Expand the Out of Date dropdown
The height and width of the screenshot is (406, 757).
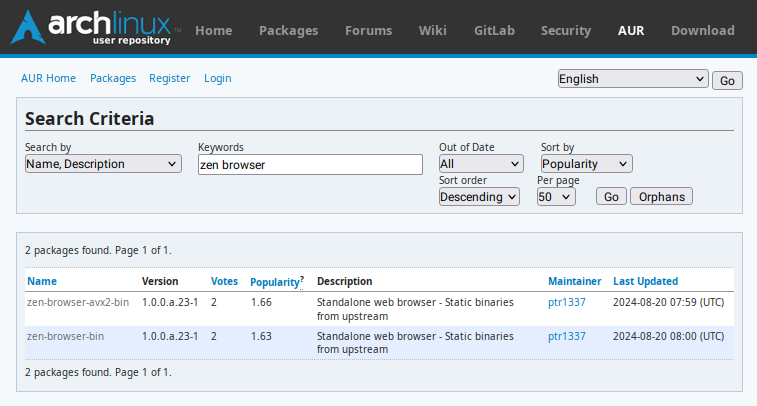481,164
